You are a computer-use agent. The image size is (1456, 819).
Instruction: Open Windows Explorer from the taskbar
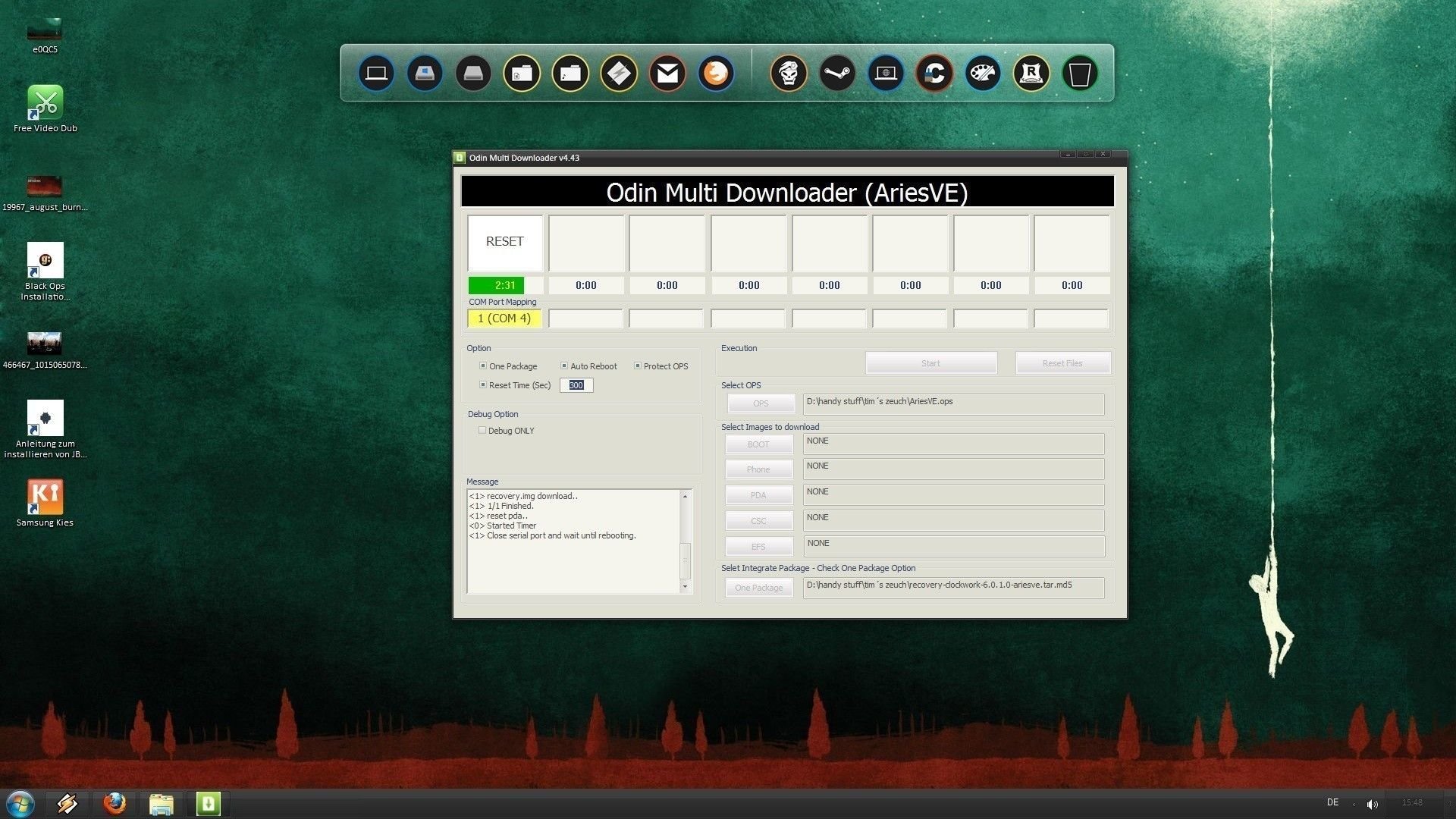coord(162,804)
